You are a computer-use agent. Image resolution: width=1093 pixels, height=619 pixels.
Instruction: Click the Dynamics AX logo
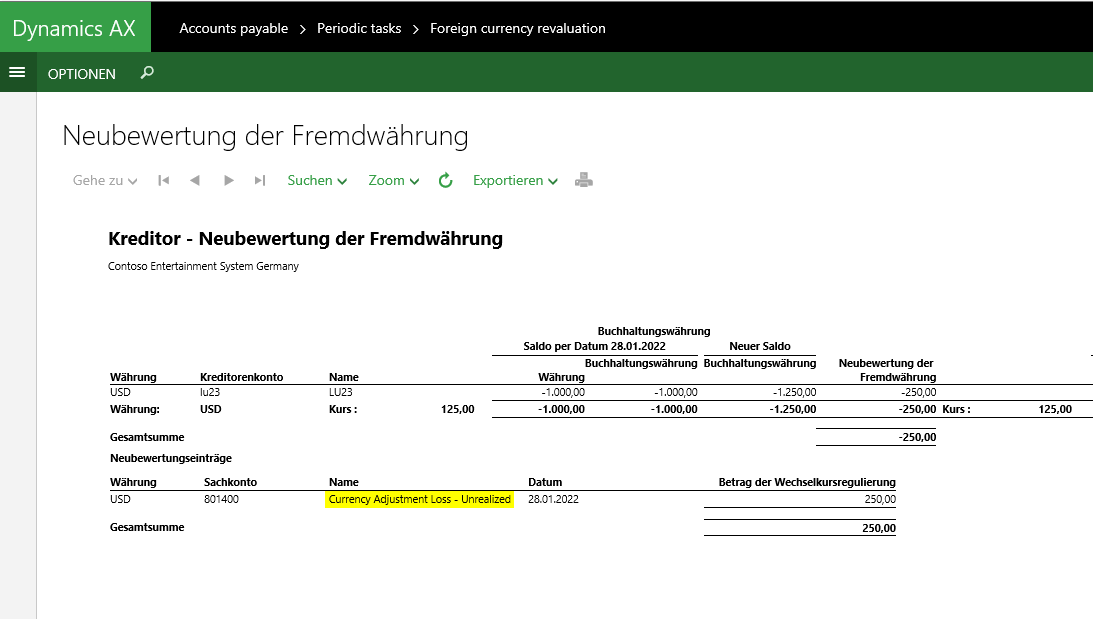[74, 27]
